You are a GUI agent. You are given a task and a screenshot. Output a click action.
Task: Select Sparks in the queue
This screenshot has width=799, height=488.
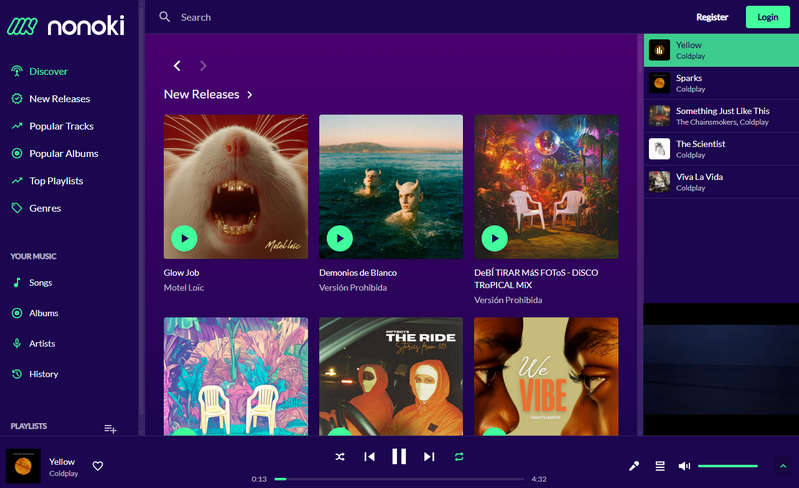[x=721, y=83]
